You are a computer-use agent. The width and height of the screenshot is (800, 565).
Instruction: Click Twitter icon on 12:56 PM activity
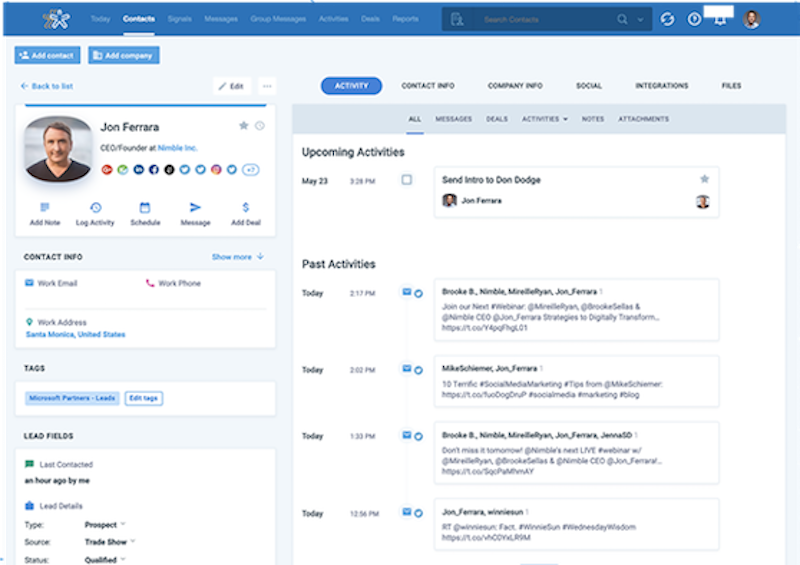(418, 513)
